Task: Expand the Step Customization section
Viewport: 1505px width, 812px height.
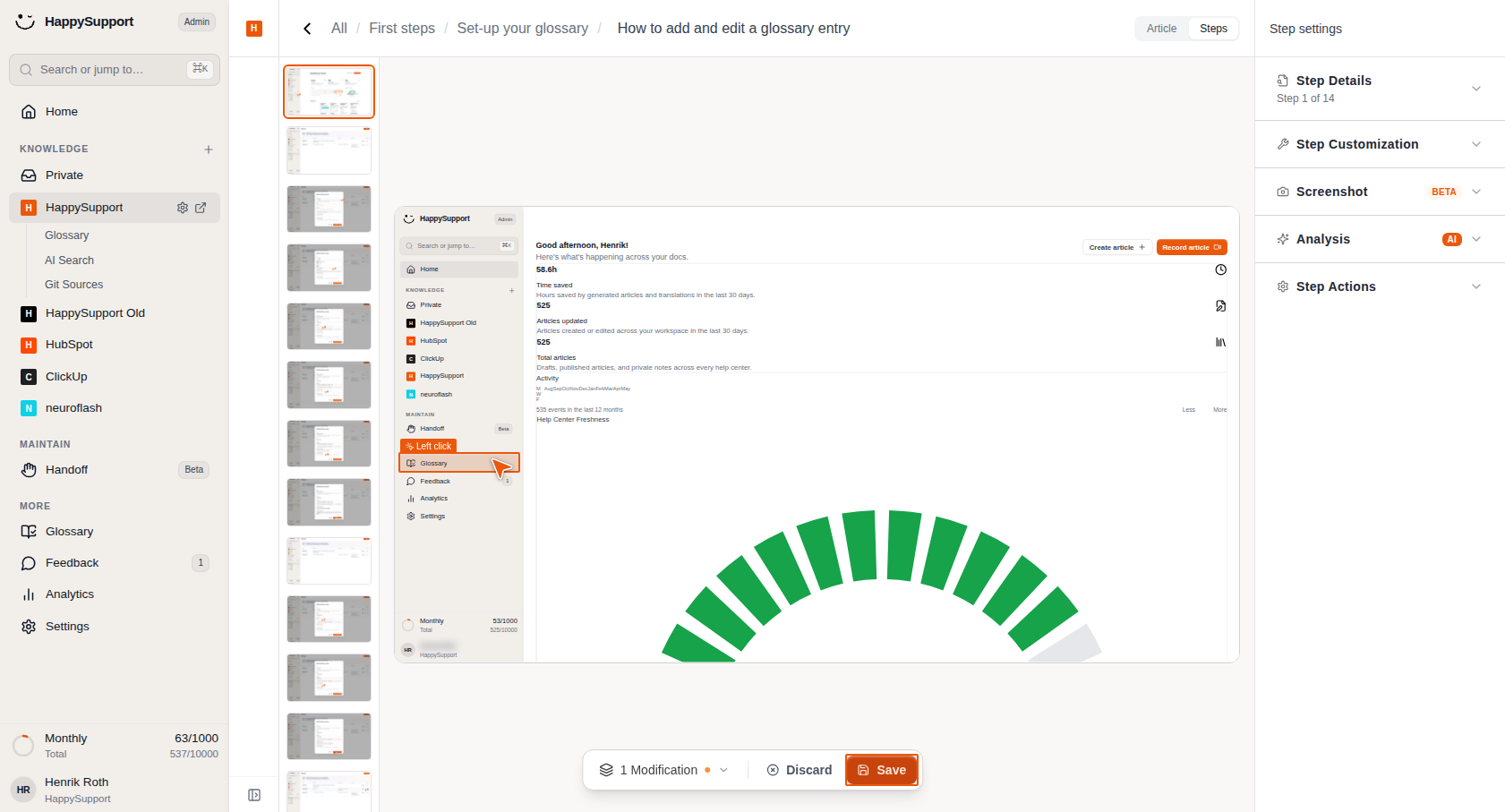Action: pos(1476,144)
